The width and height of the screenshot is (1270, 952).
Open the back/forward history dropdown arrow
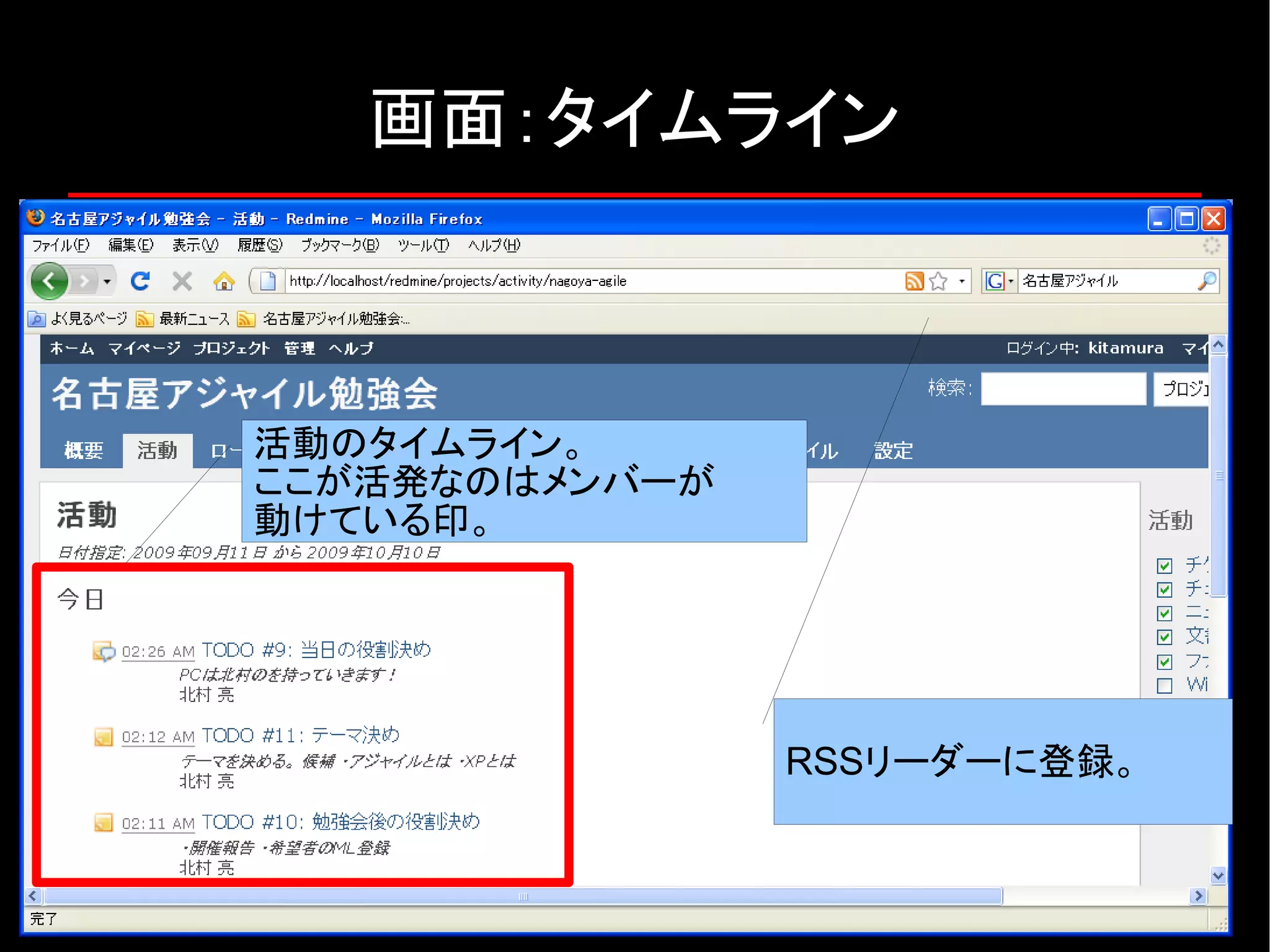click(107, 282)
